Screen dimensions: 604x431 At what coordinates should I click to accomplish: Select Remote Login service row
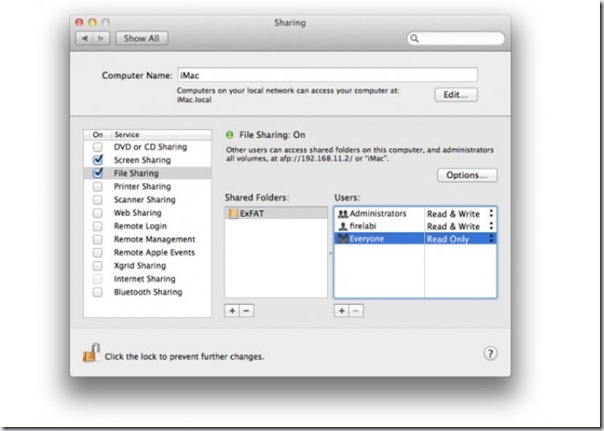tap(148, 226)
